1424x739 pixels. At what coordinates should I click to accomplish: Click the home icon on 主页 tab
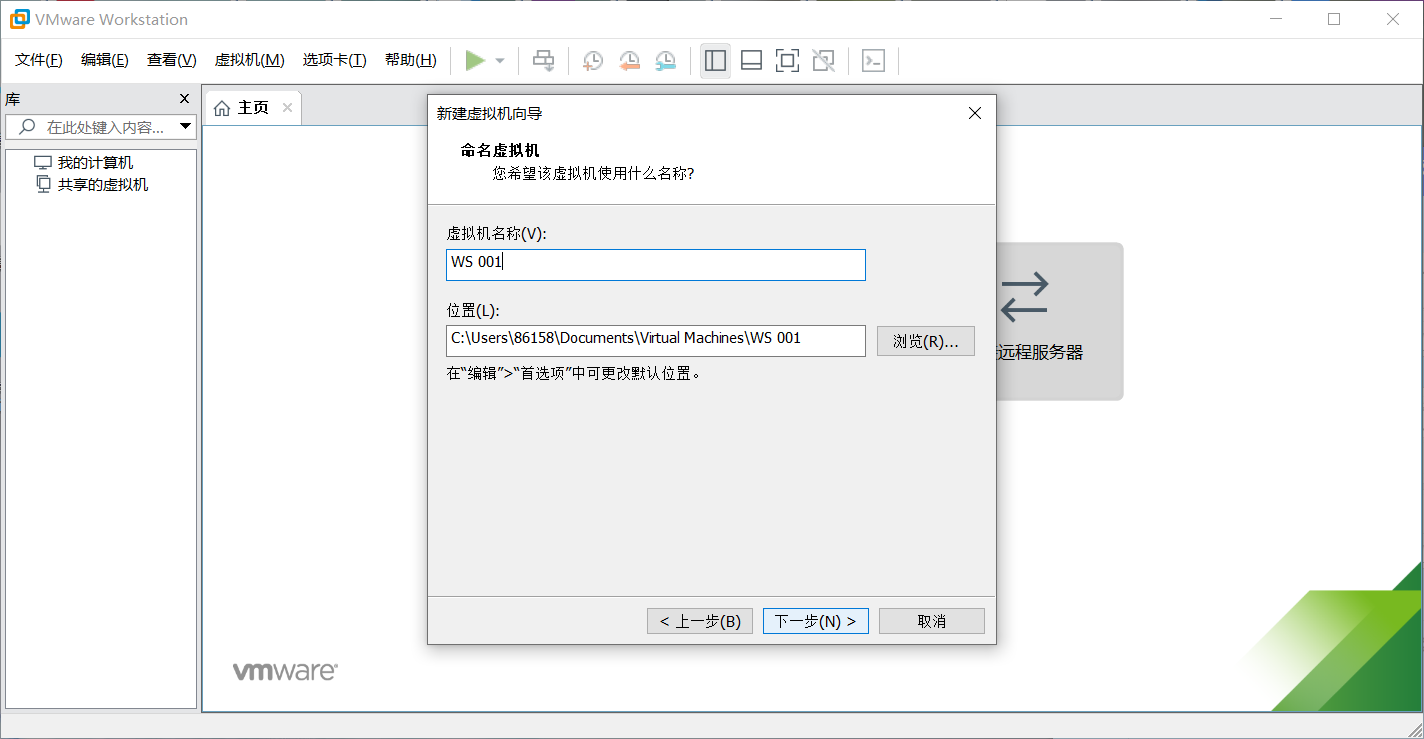coord(222,108)
